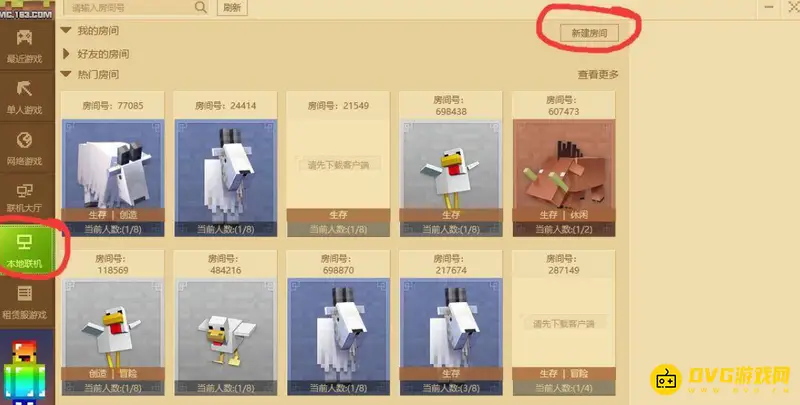This screenshot has width=800, height=405.
Task: Click the 刷新 button
Action: [232, 8]
